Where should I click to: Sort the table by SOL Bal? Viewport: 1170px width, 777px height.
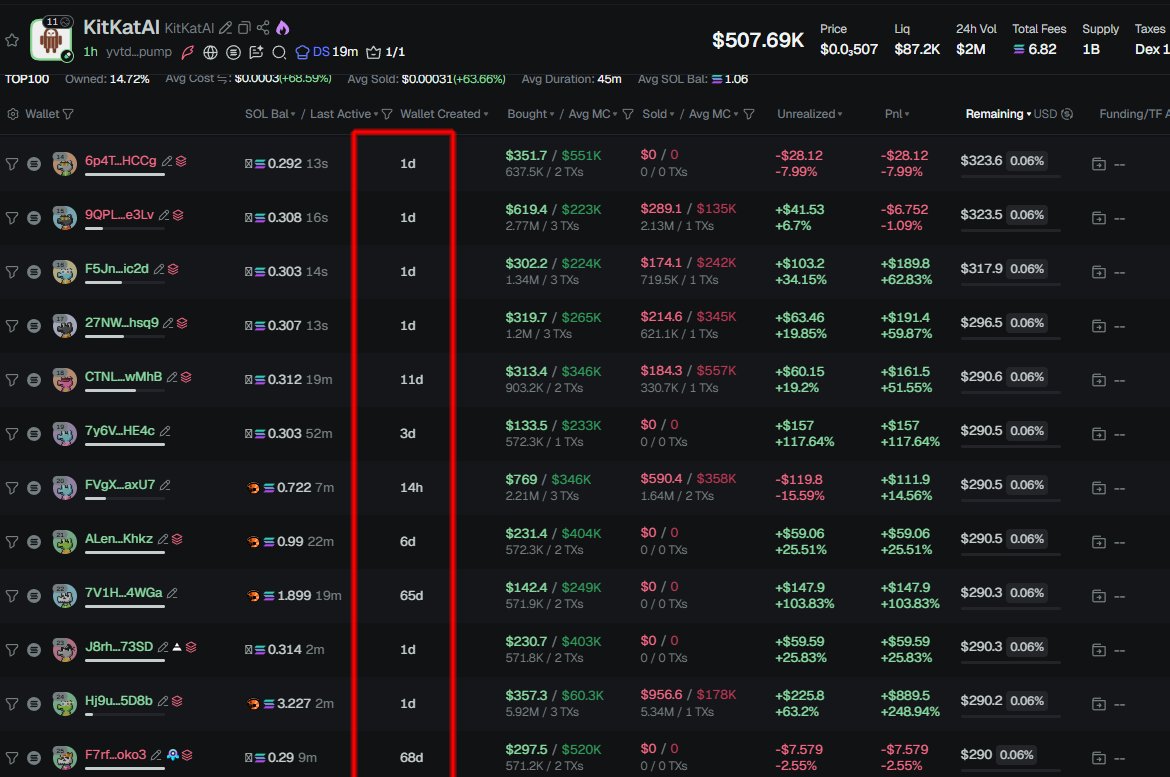pos(270,114)
